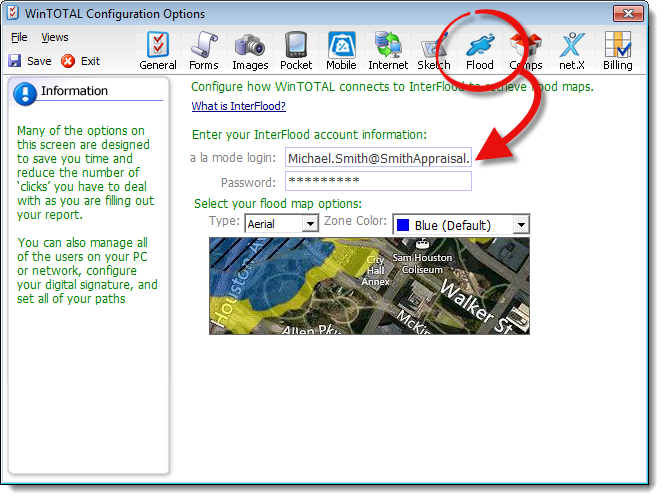Open the Pocket device section

(296, 50)
